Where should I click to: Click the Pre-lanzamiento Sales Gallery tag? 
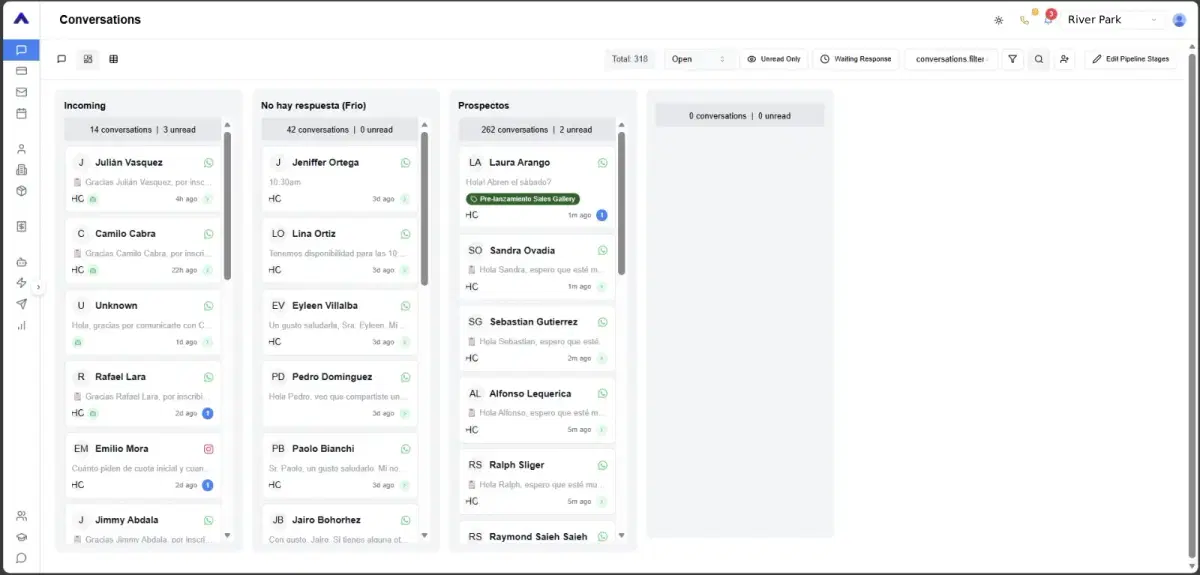tap(523, 199)
